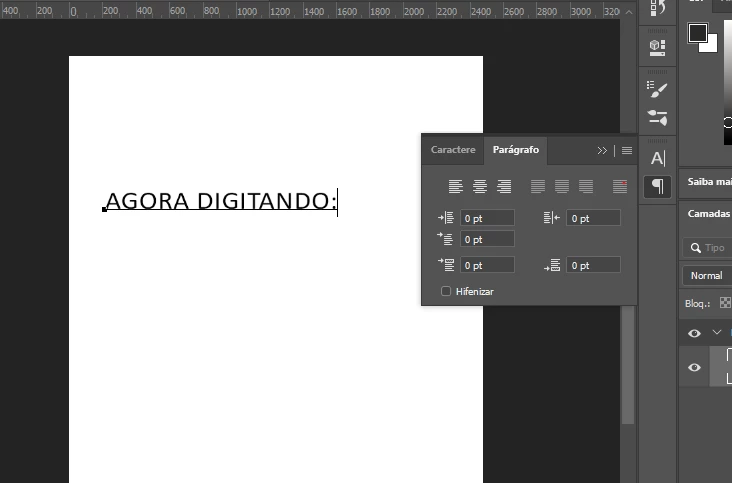Open the Brush Settings panel icon

point(657,89)
